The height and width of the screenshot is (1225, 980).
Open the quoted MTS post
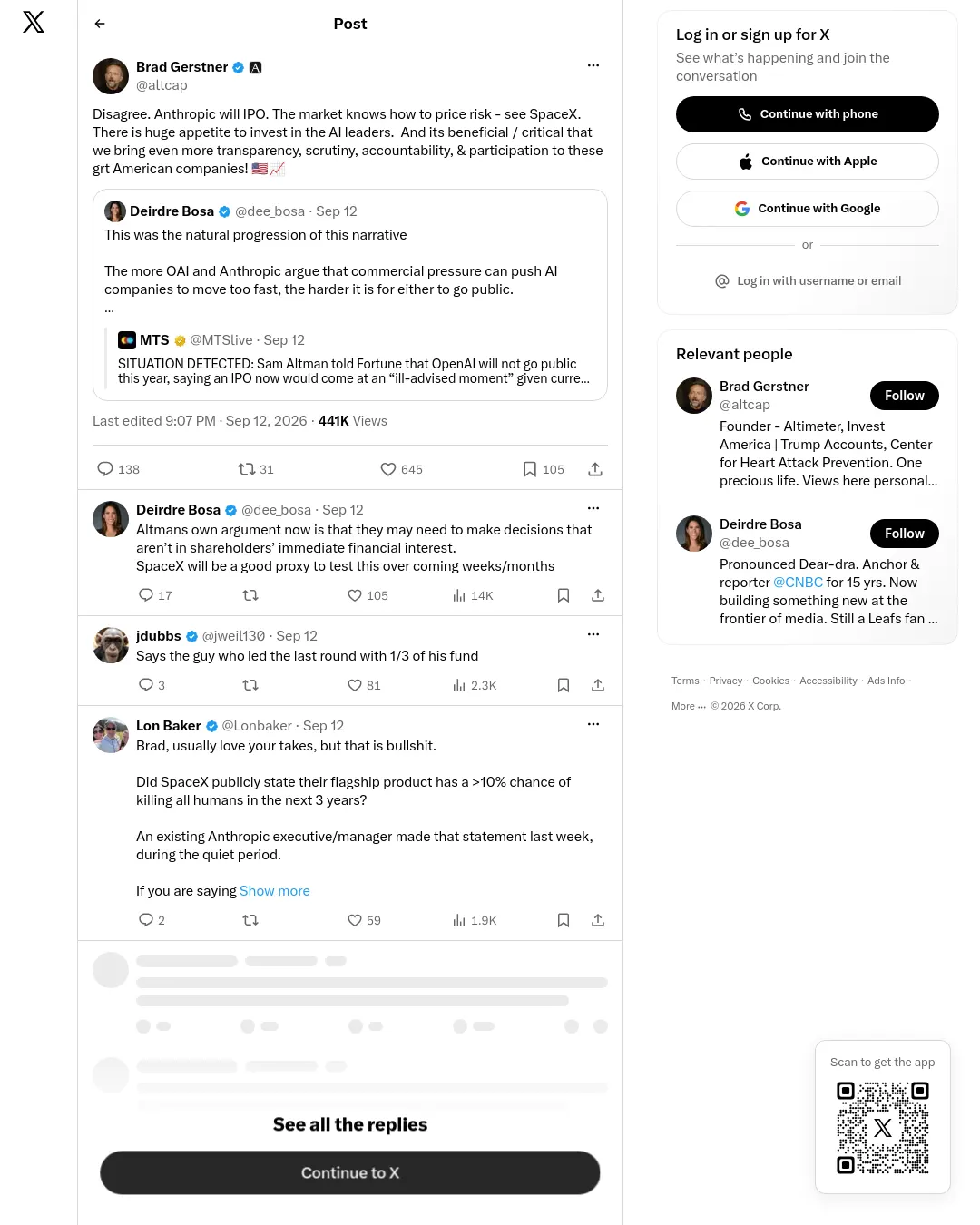pos(350,358)
